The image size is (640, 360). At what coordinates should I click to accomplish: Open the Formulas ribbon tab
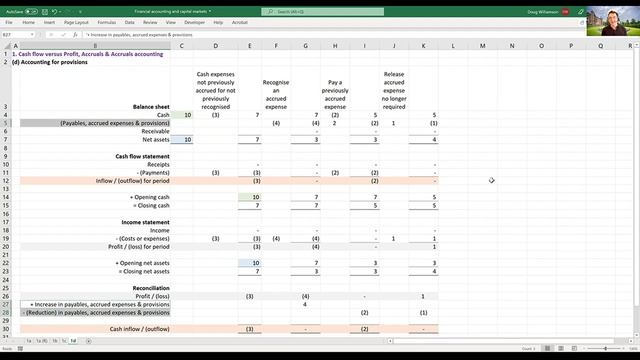pos(107,22)
